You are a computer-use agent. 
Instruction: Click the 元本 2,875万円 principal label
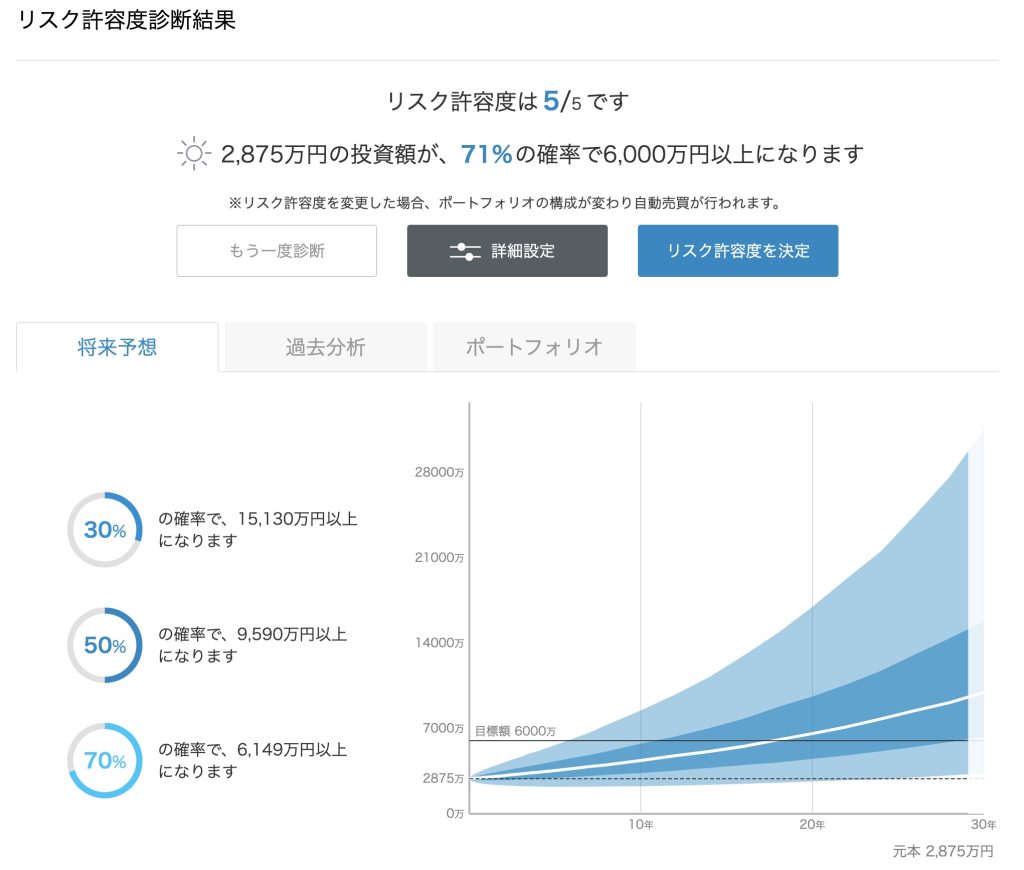(x=943, y=851)
